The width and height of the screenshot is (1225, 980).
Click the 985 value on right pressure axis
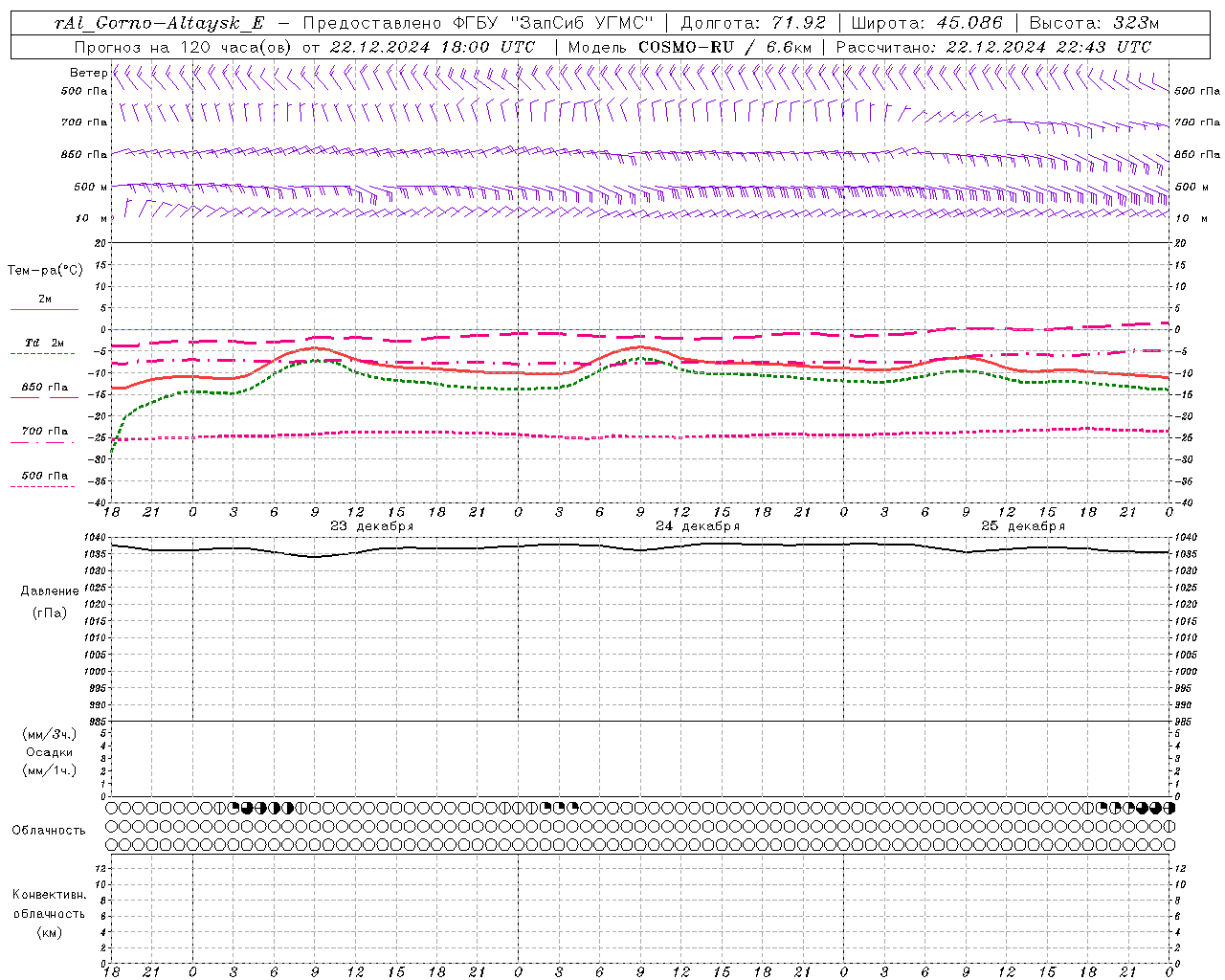point(1184,722)
